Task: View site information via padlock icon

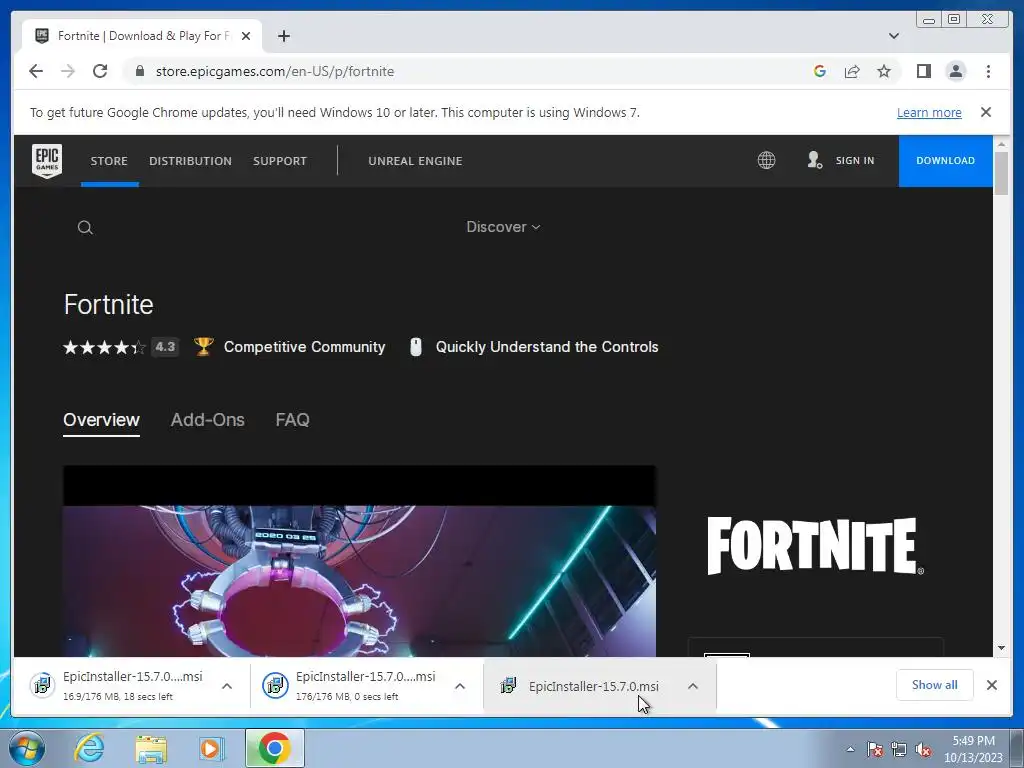Action: click(139, 71)
